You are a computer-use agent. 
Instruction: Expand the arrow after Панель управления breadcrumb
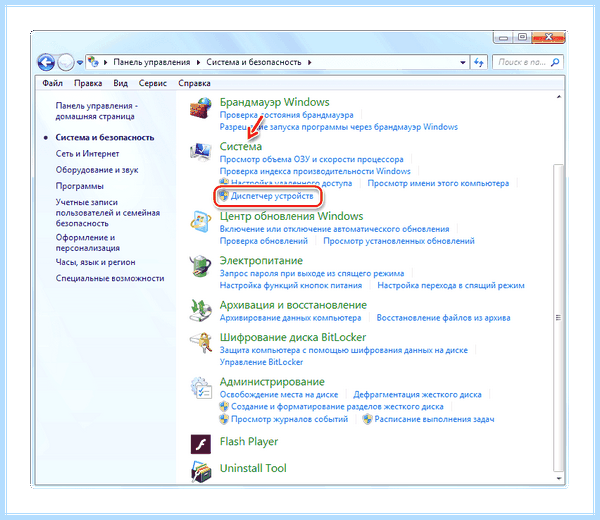(x=198, y=62)
